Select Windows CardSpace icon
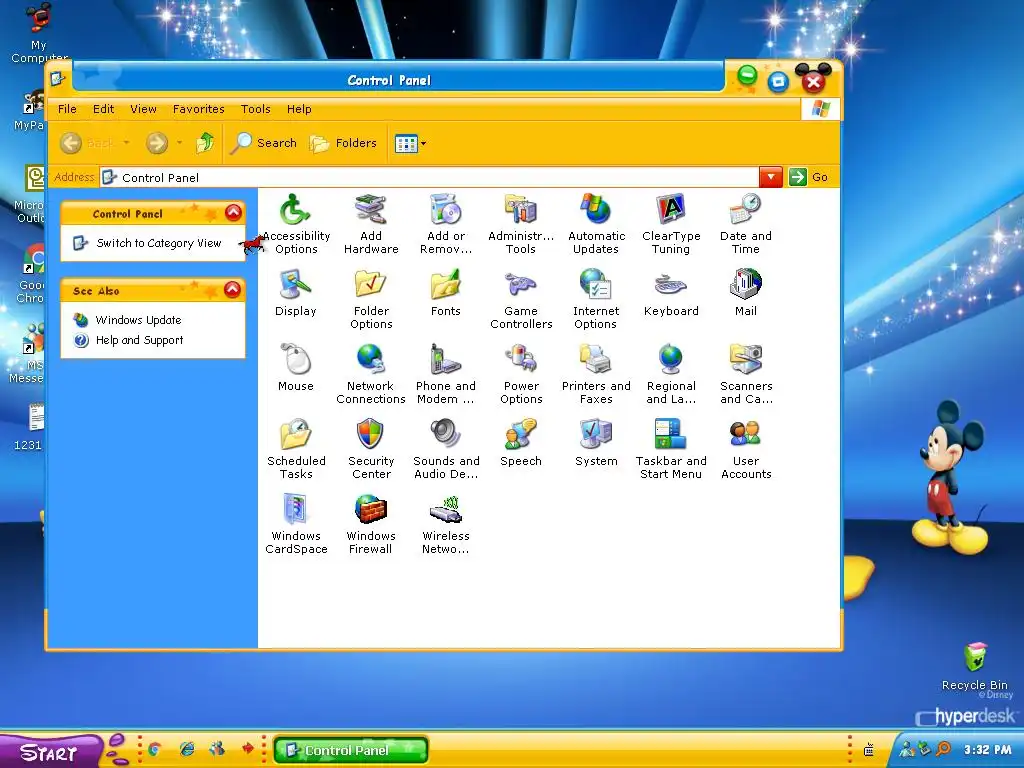The height and width of the screenshot is (768, 1024). (296, 524)
